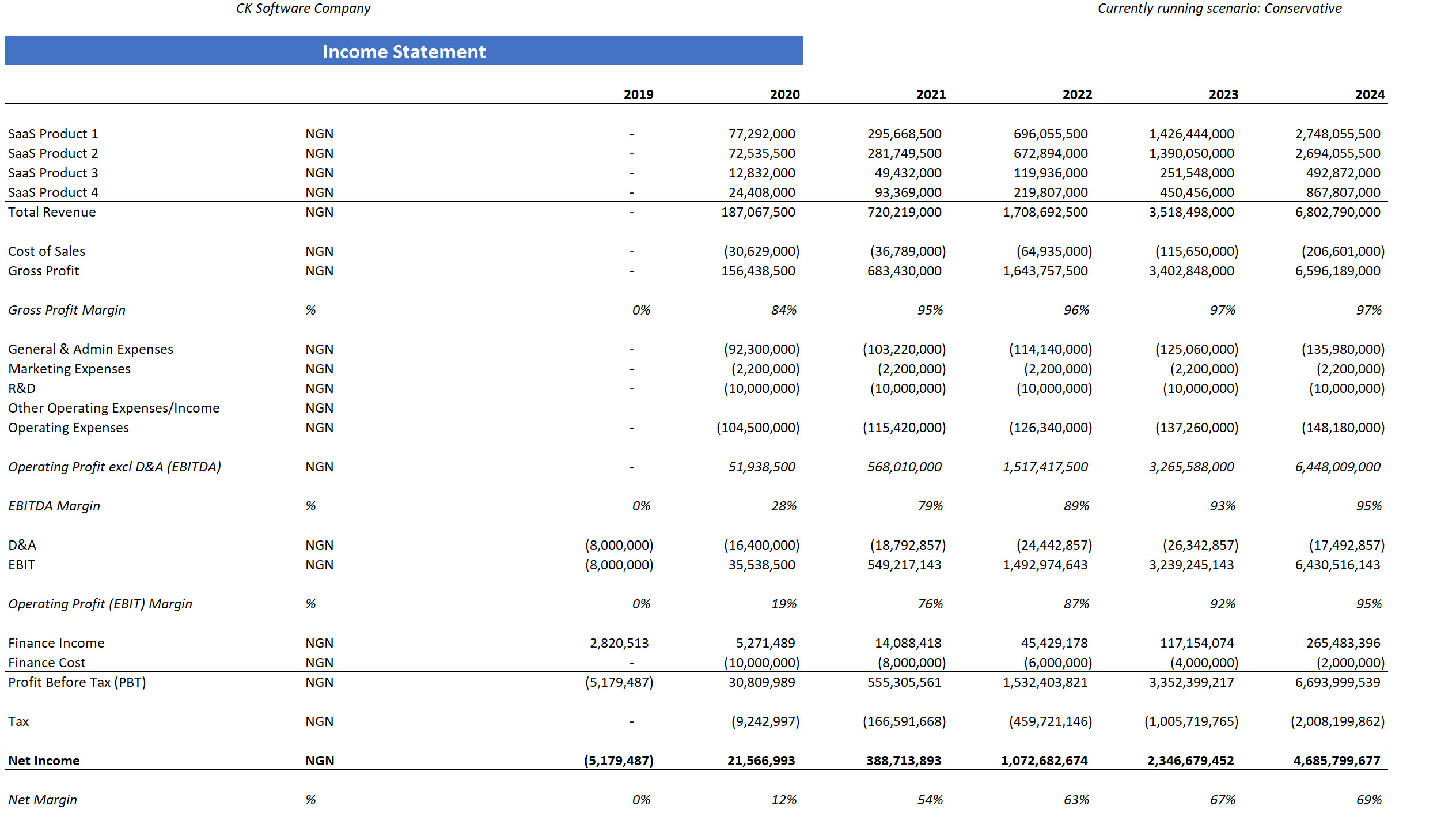1456x832 pixels.
Task: Click the Gross Profit Margin label
Action: click(66, 310)
